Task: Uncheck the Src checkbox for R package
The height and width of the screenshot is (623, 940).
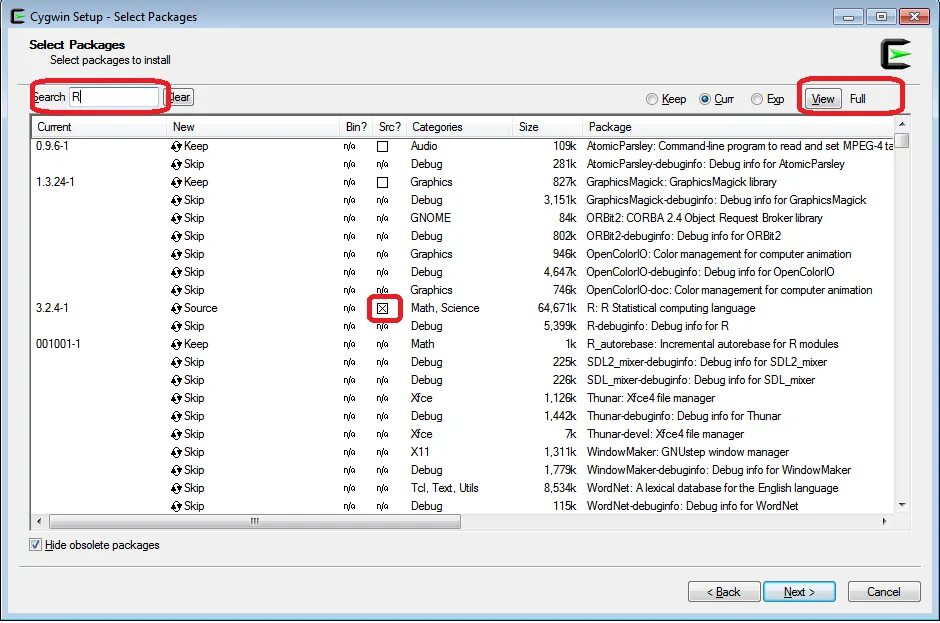Action: [382, 308]
